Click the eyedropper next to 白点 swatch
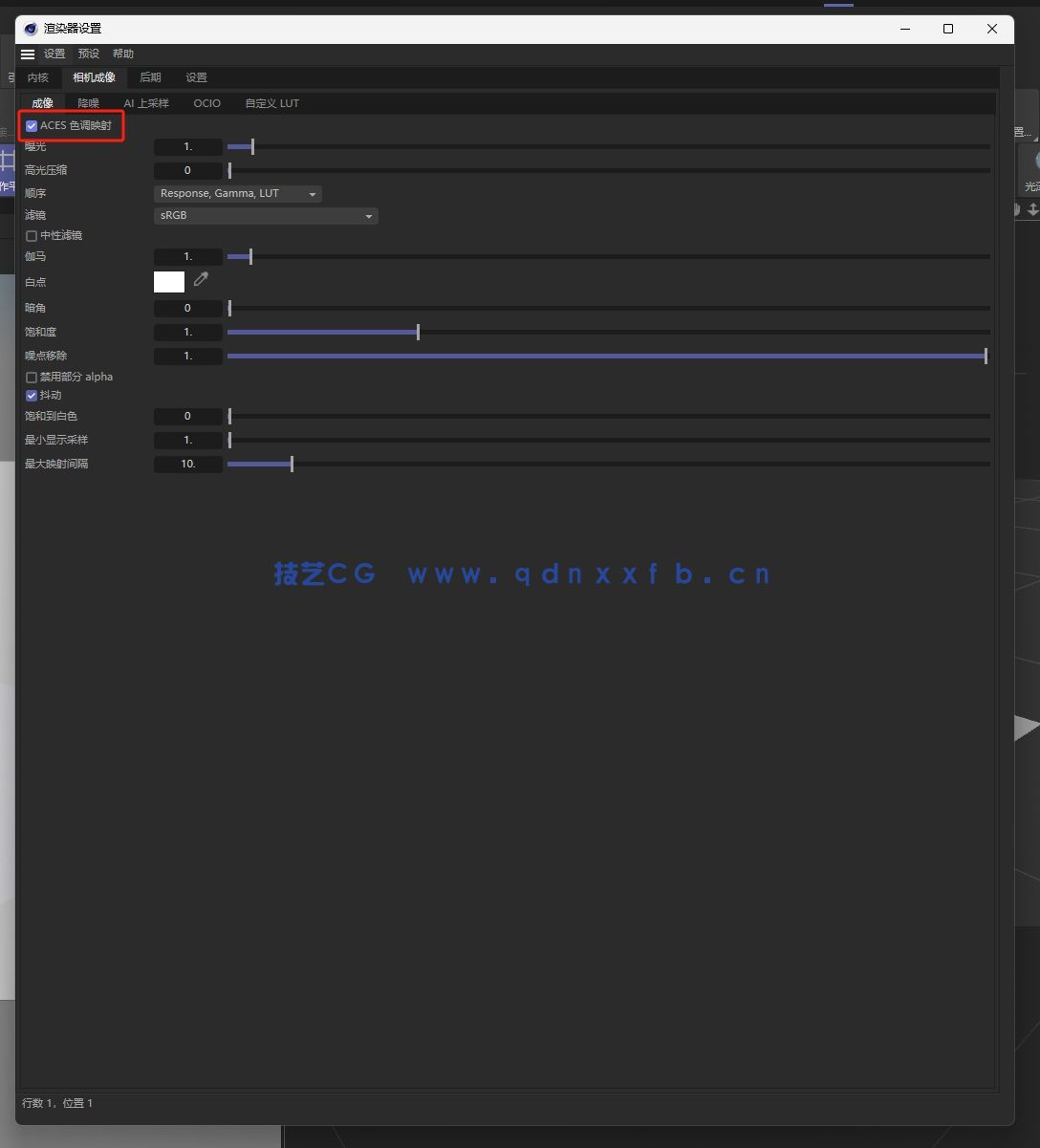The width and height of the screenshot is (1040, 1148). [x=201, y=280]
